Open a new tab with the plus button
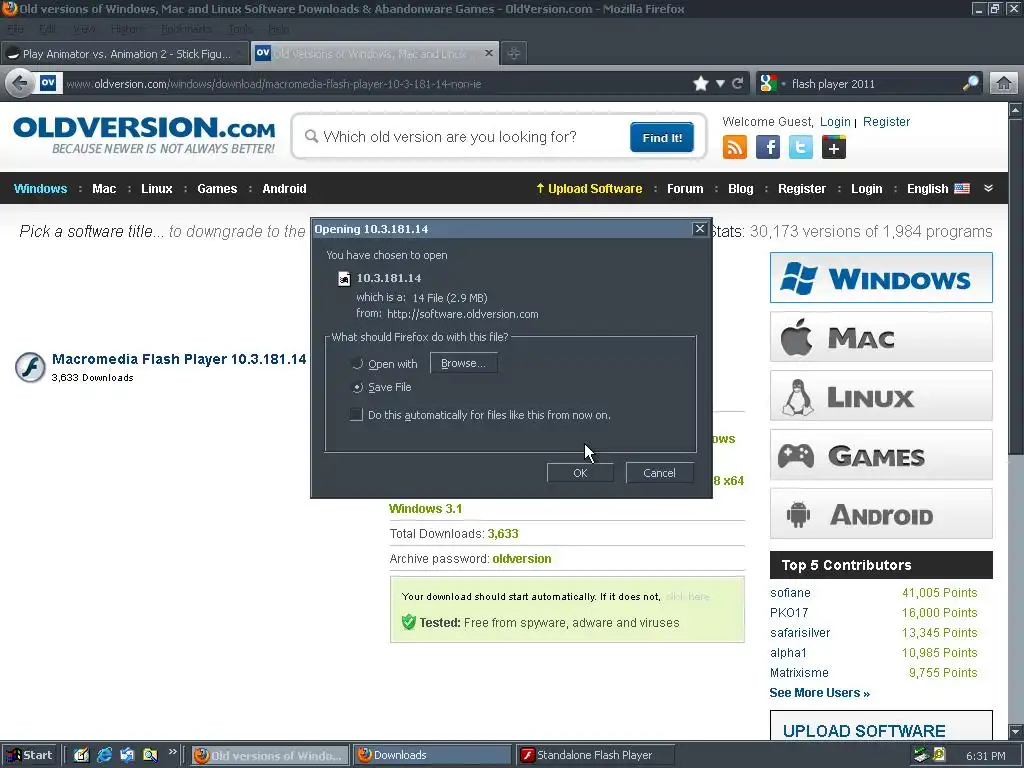1024x768 pixels. click(x=514, y=54)
